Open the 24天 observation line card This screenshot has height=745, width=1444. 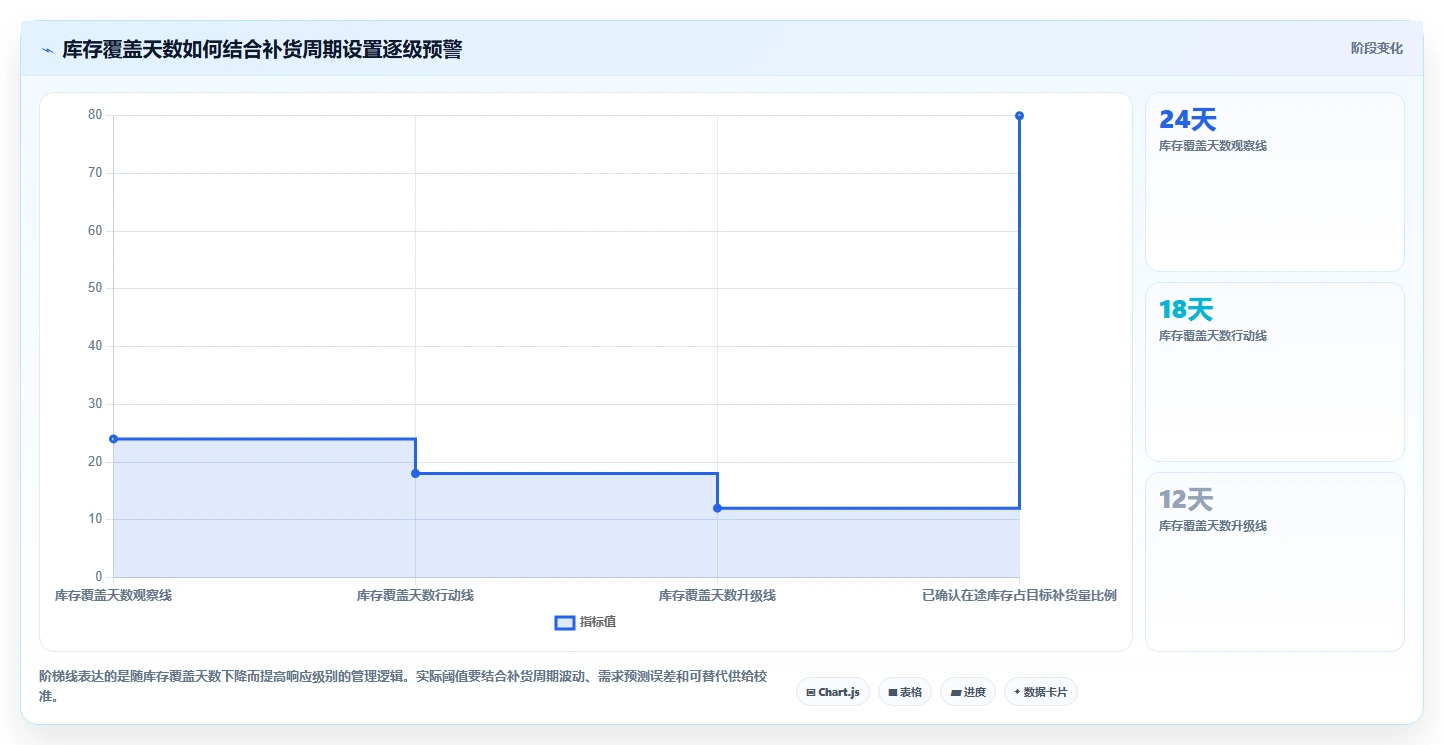pos(1275,182)
